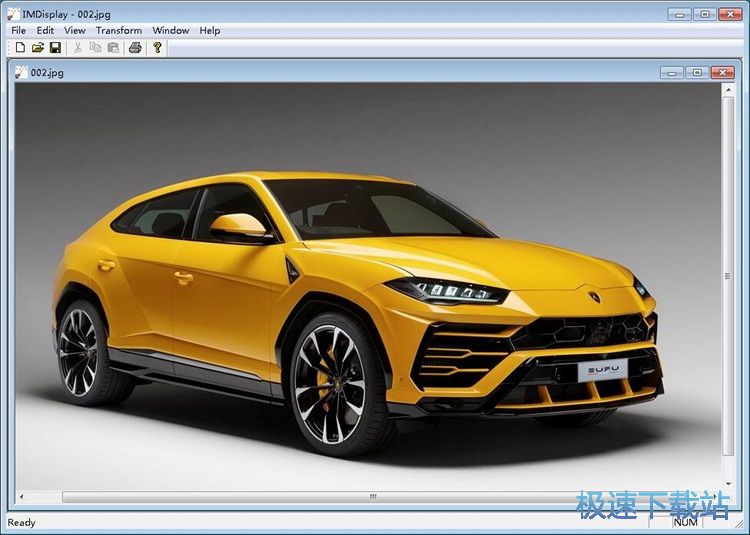The height and width of the screenshot is (535, 750).
Task: Click the Save floppy disk icon
Action: click(55, 47)
